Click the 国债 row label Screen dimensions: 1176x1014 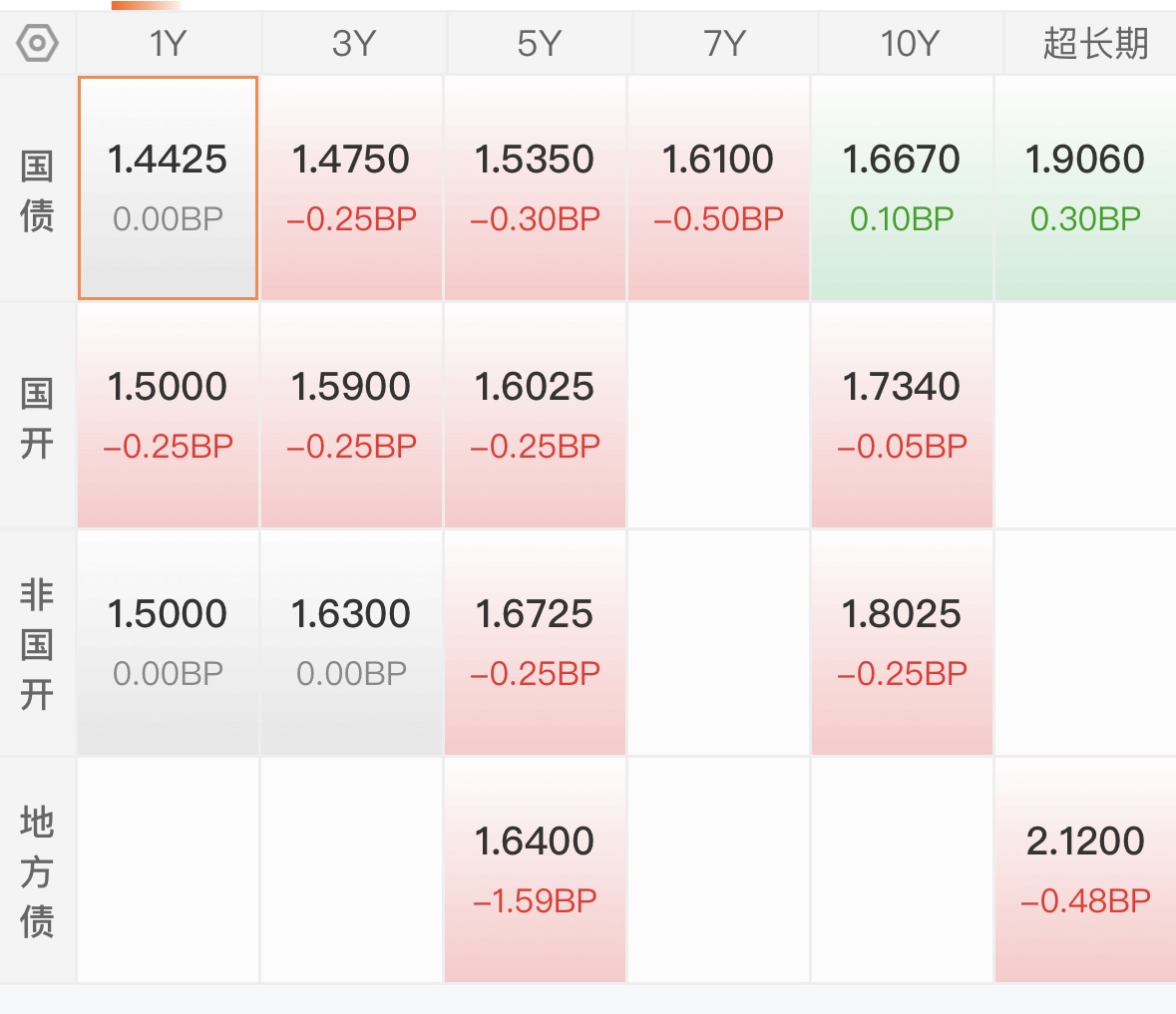click(37, 190)
